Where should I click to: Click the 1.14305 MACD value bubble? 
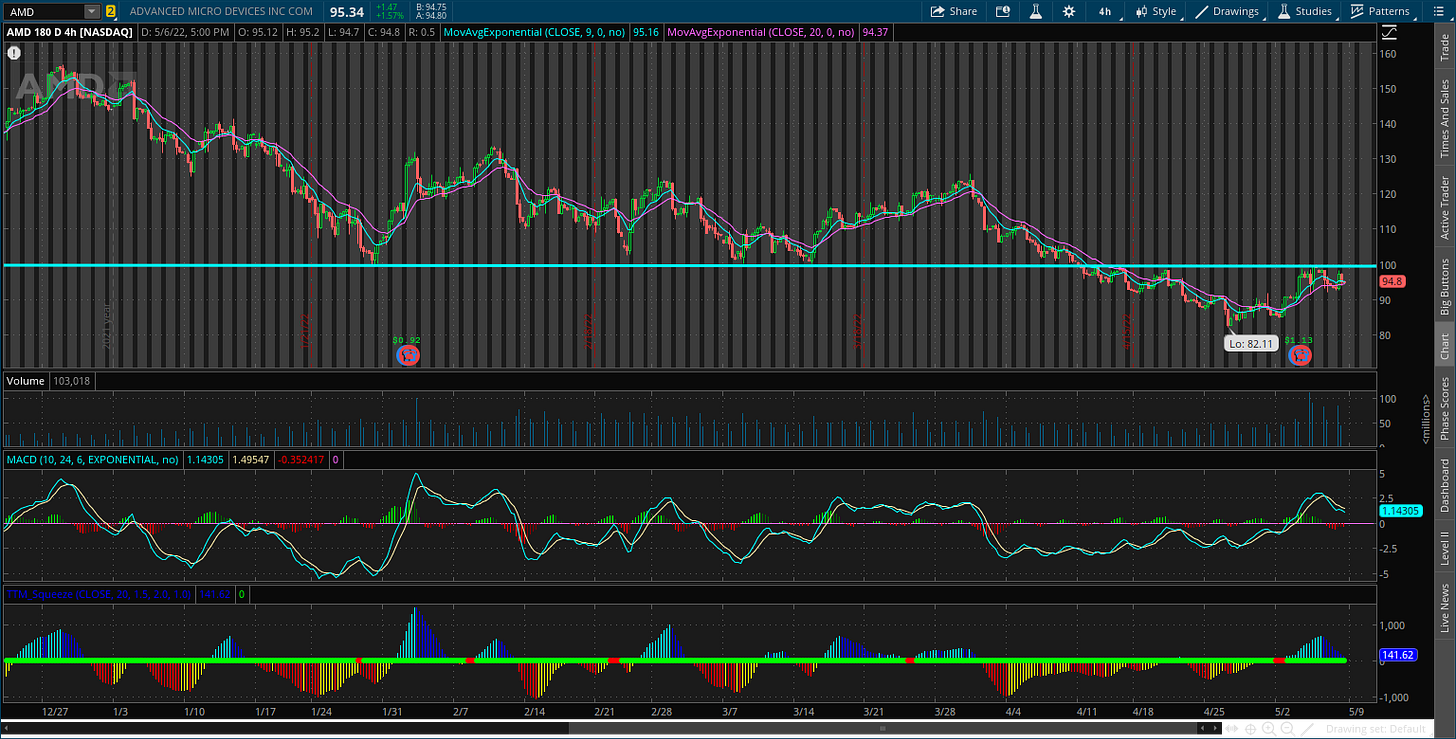[x=1399, y=511]
